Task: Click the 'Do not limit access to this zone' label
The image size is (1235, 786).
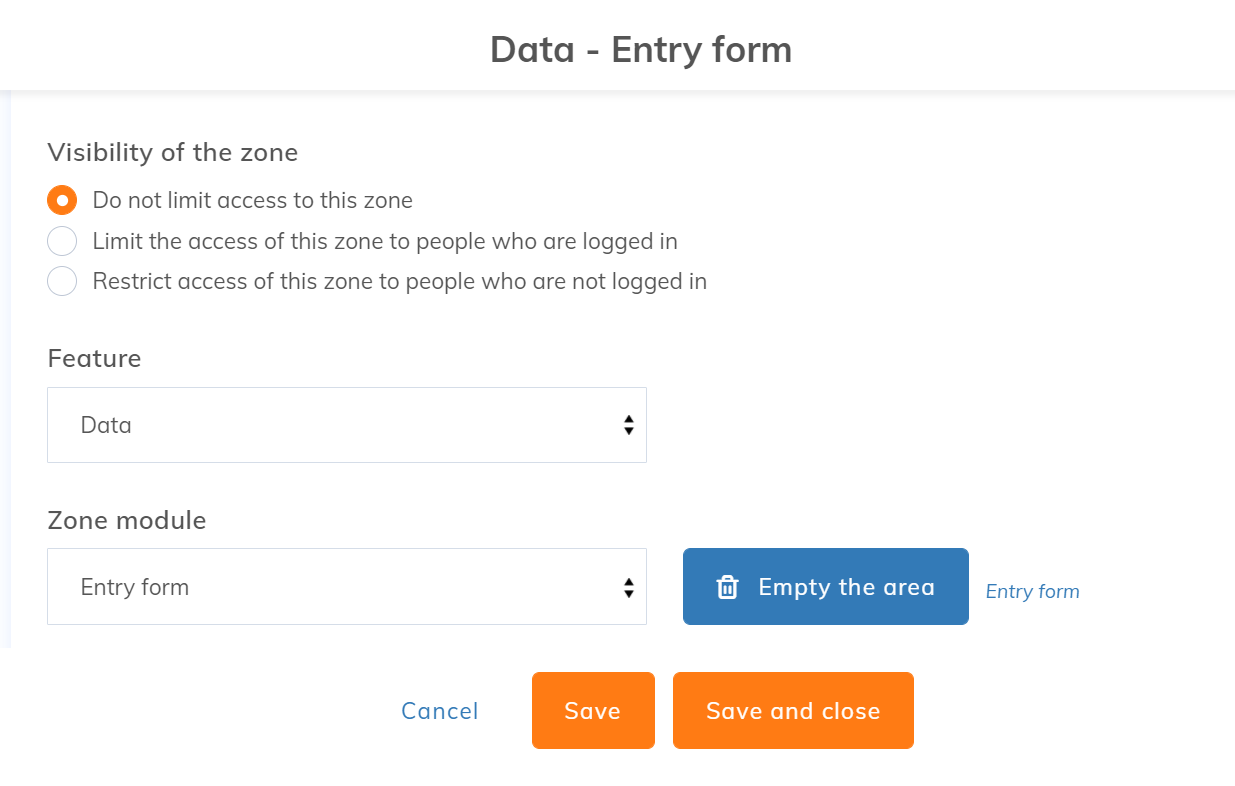Action: [x=252, y=200]
